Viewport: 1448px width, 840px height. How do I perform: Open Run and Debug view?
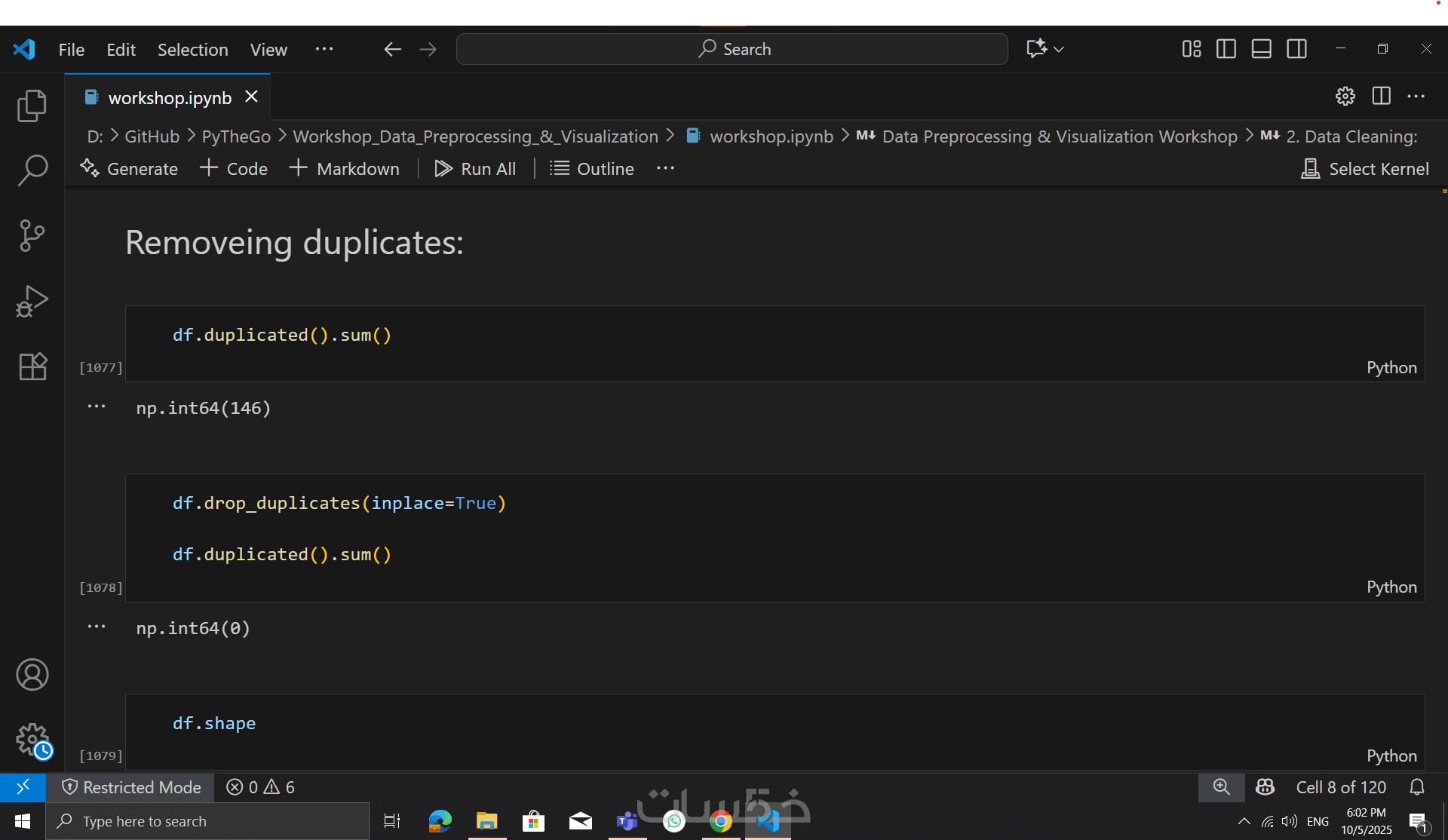[32, 302]
